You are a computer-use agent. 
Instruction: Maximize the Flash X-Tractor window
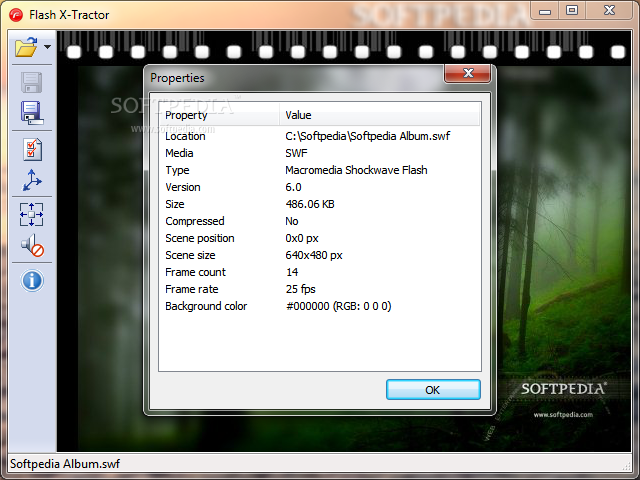pyautogui.click(x=572, y=11)
